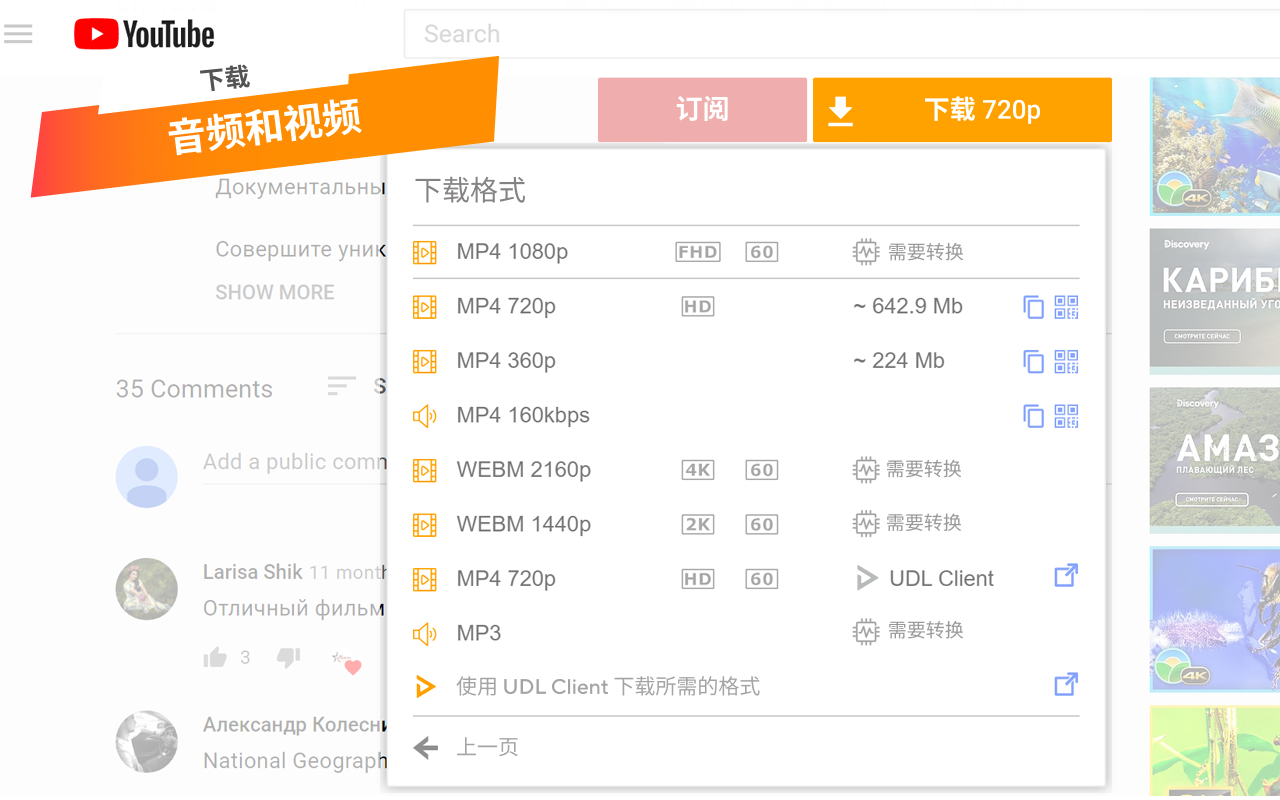Open Александр Колесни commenter avatar
Screen dimensions: 1280x800
click(x=147, y=742)
